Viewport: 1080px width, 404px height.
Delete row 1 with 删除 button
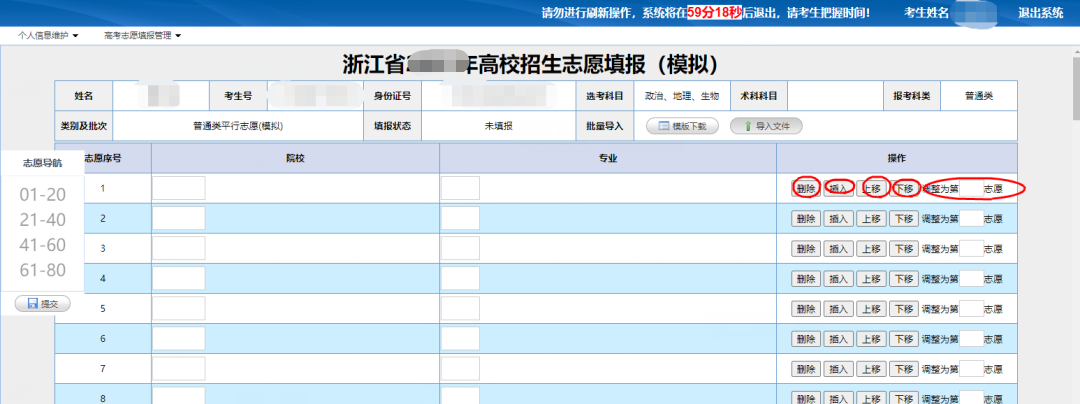coord(805,188)
